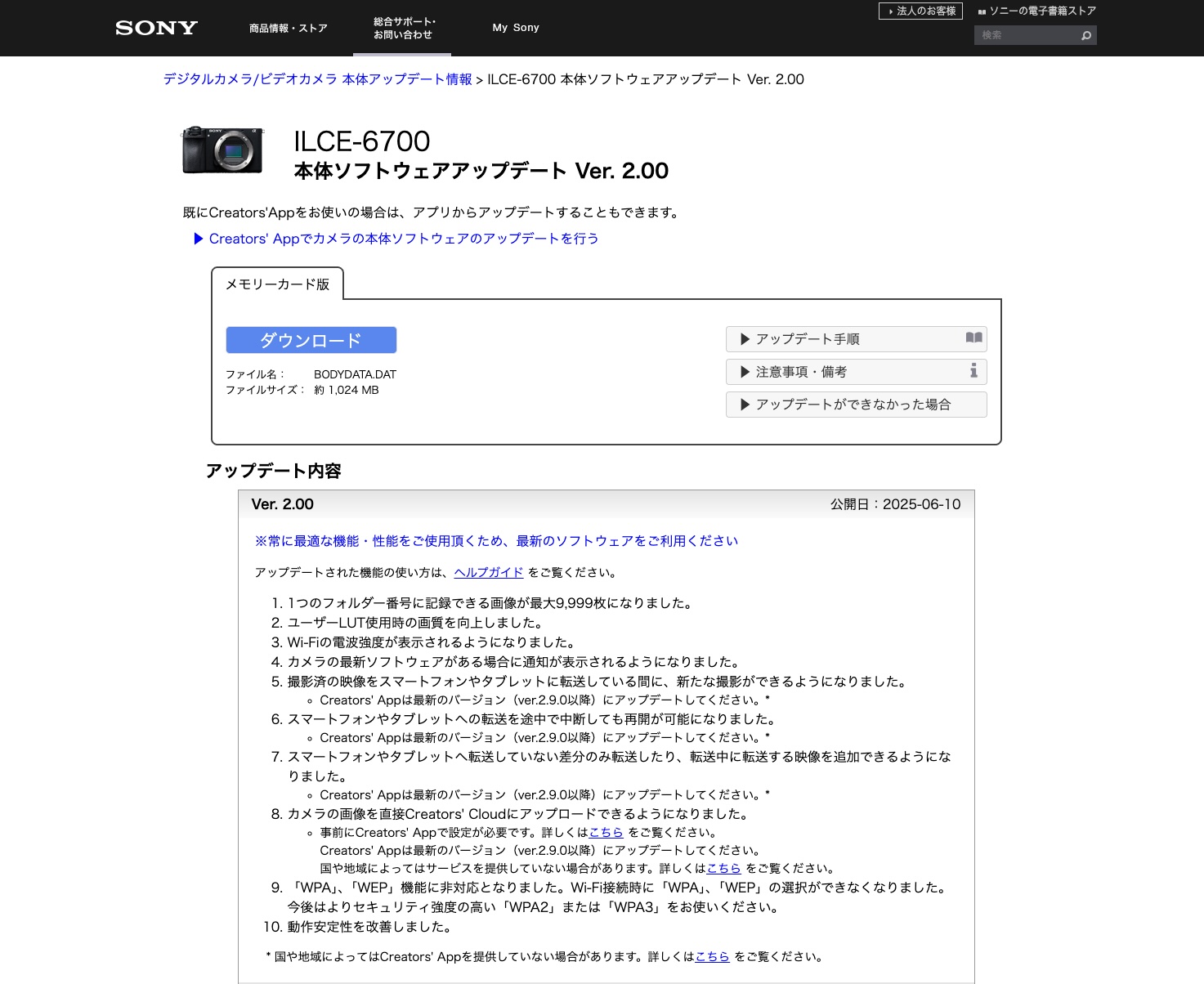Click the アップデート内容 heading

pyautogui.click(x=274, y=471)
